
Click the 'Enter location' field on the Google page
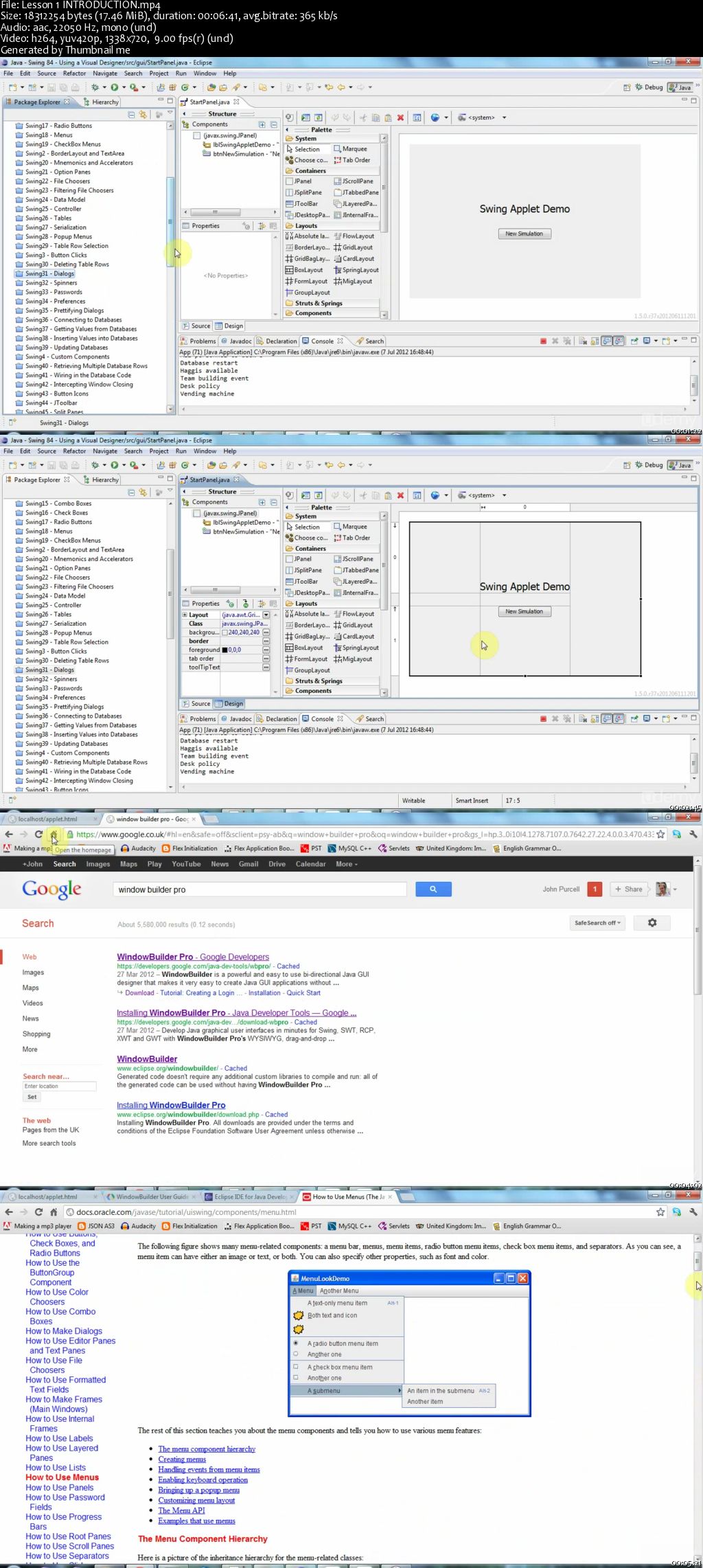click(x=60, y=1087)
